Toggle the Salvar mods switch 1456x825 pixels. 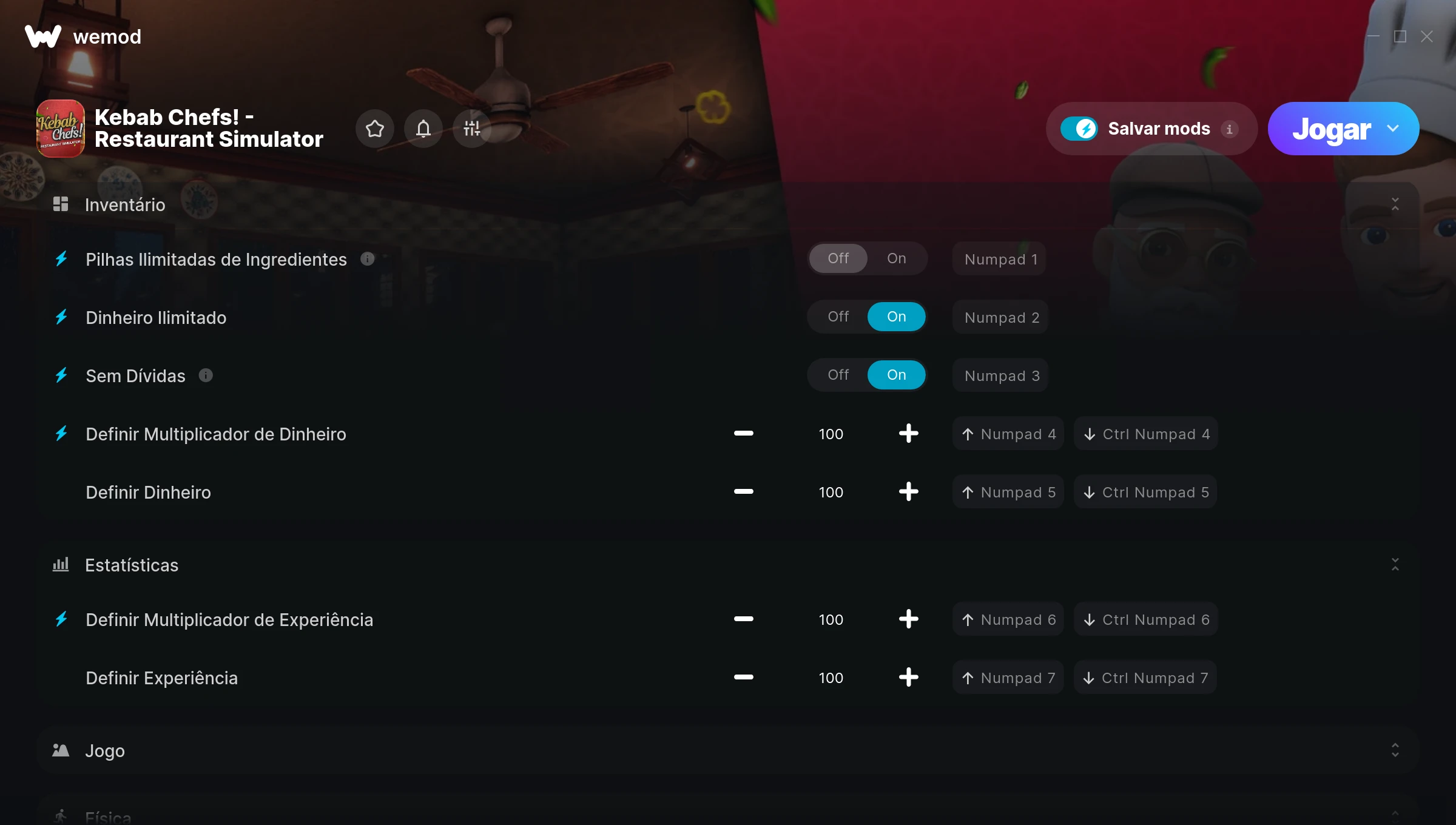1079,129
